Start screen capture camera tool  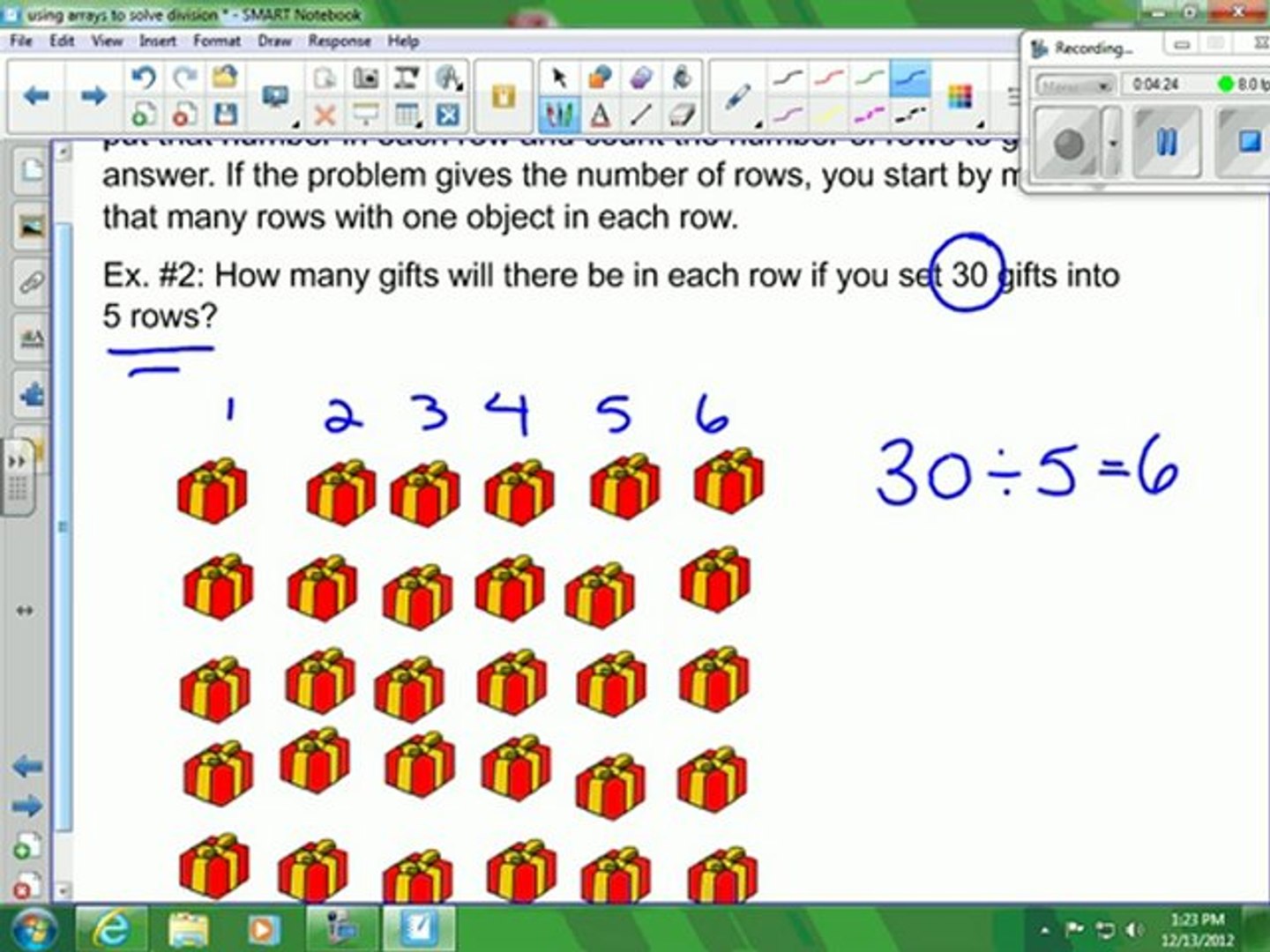(366, 78)
